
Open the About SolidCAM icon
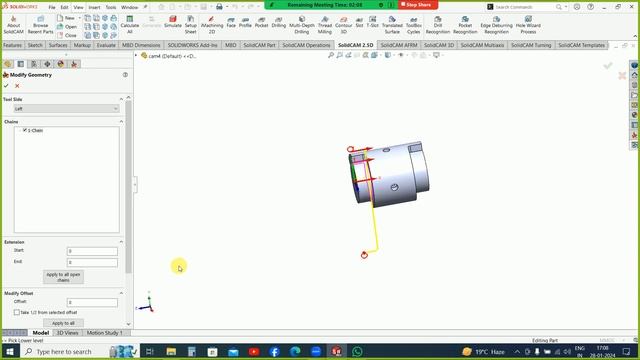(x=13, y=25)
